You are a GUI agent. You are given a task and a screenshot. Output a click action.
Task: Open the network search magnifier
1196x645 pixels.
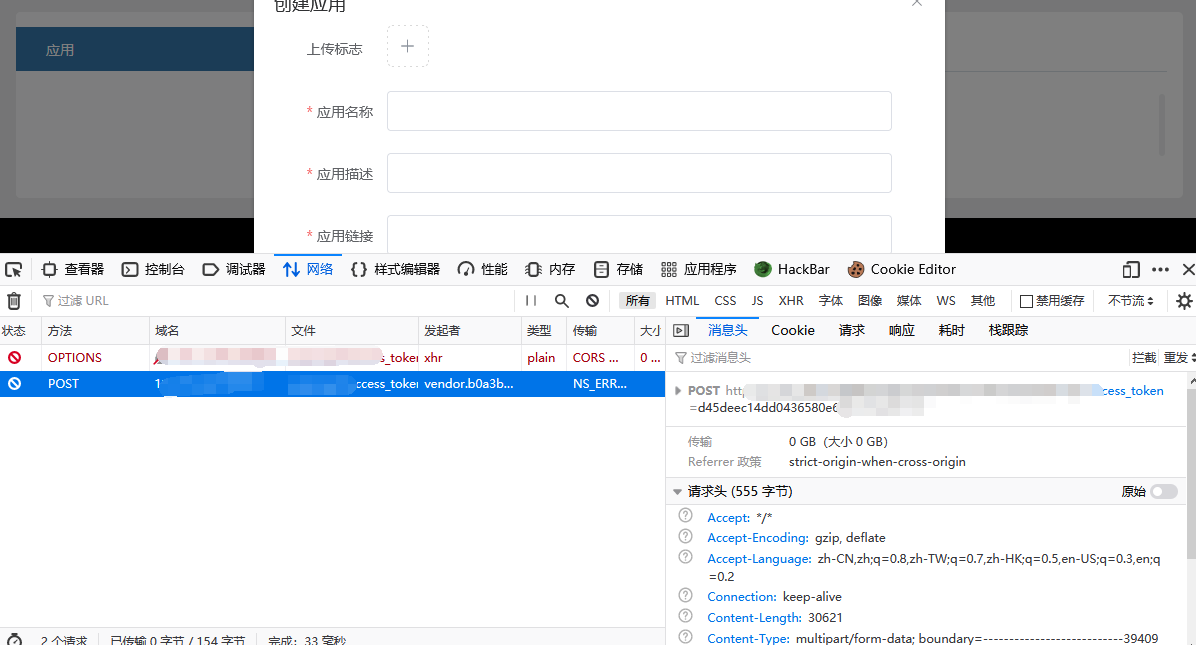coord(562,300)
